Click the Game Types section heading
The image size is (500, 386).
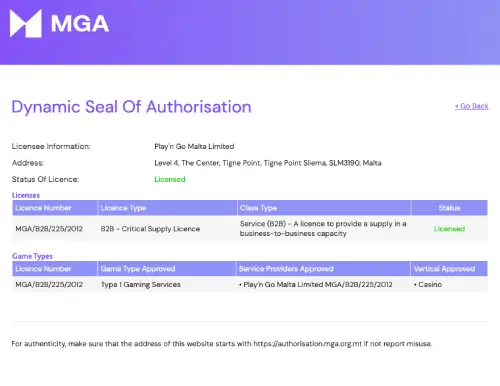point(32,256)
